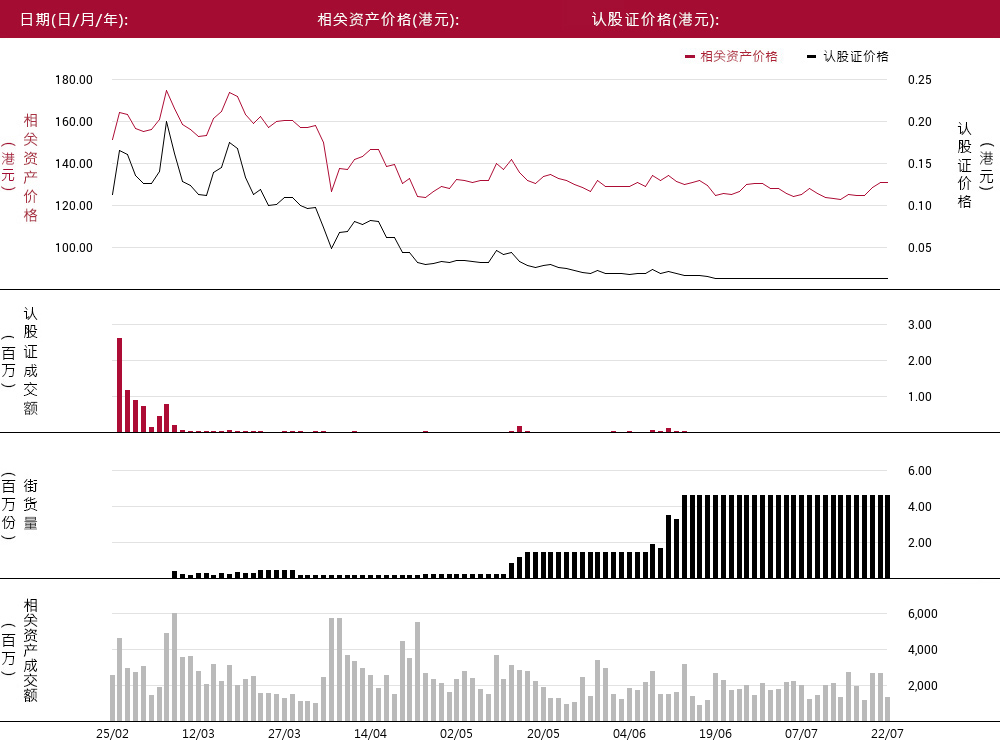Image resolution: width=1000 pixels, height=751 pixels.
Task: Select the 19/06 date marker
Action: [x=716, y=734]
